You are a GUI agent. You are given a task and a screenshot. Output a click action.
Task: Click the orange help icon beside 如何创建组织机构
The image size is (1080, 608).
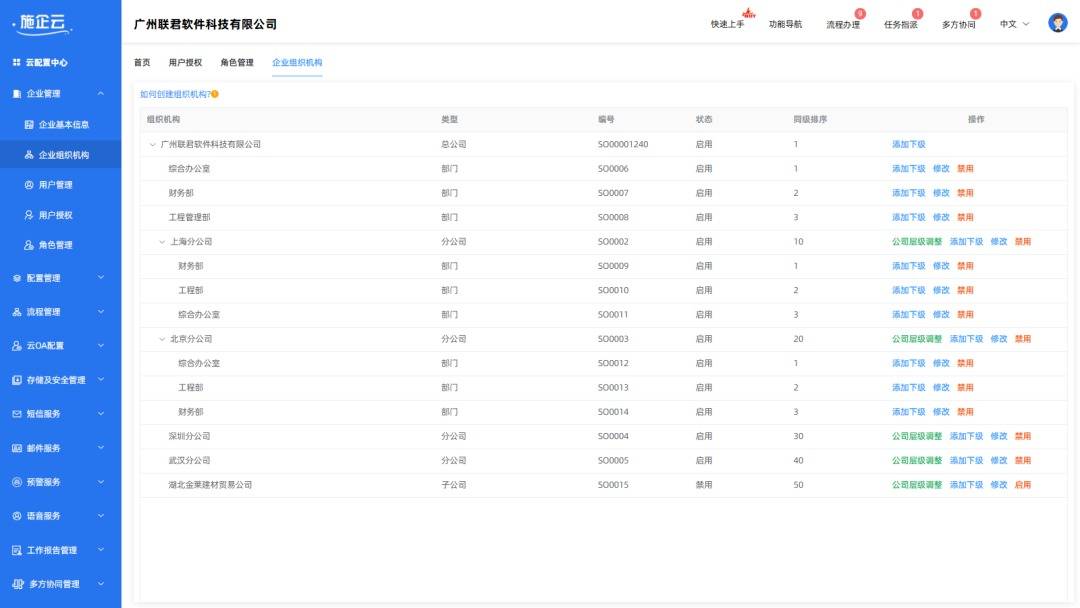[x=215, y=94]
